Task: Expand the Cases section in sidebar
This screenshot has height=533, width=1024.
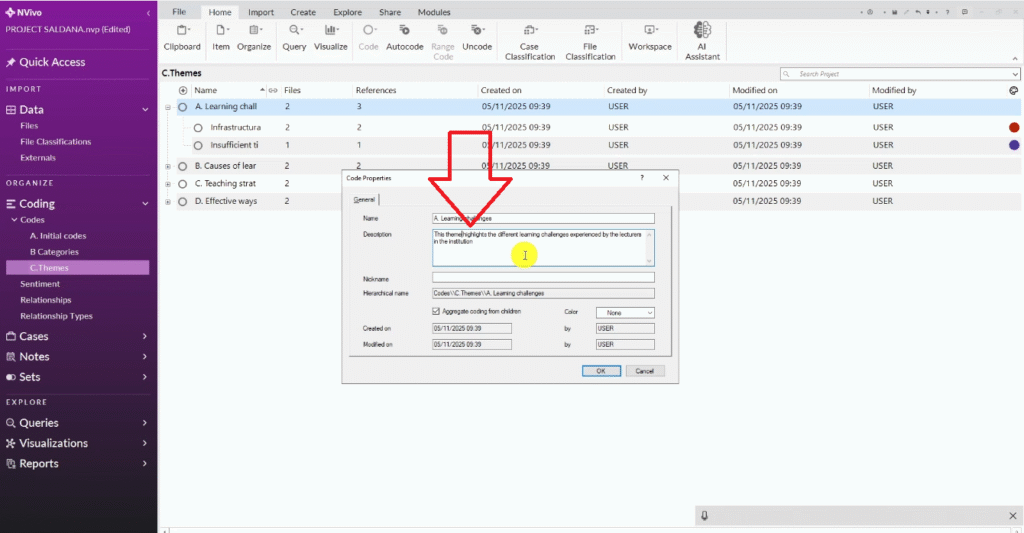Action: coord(145,337)
